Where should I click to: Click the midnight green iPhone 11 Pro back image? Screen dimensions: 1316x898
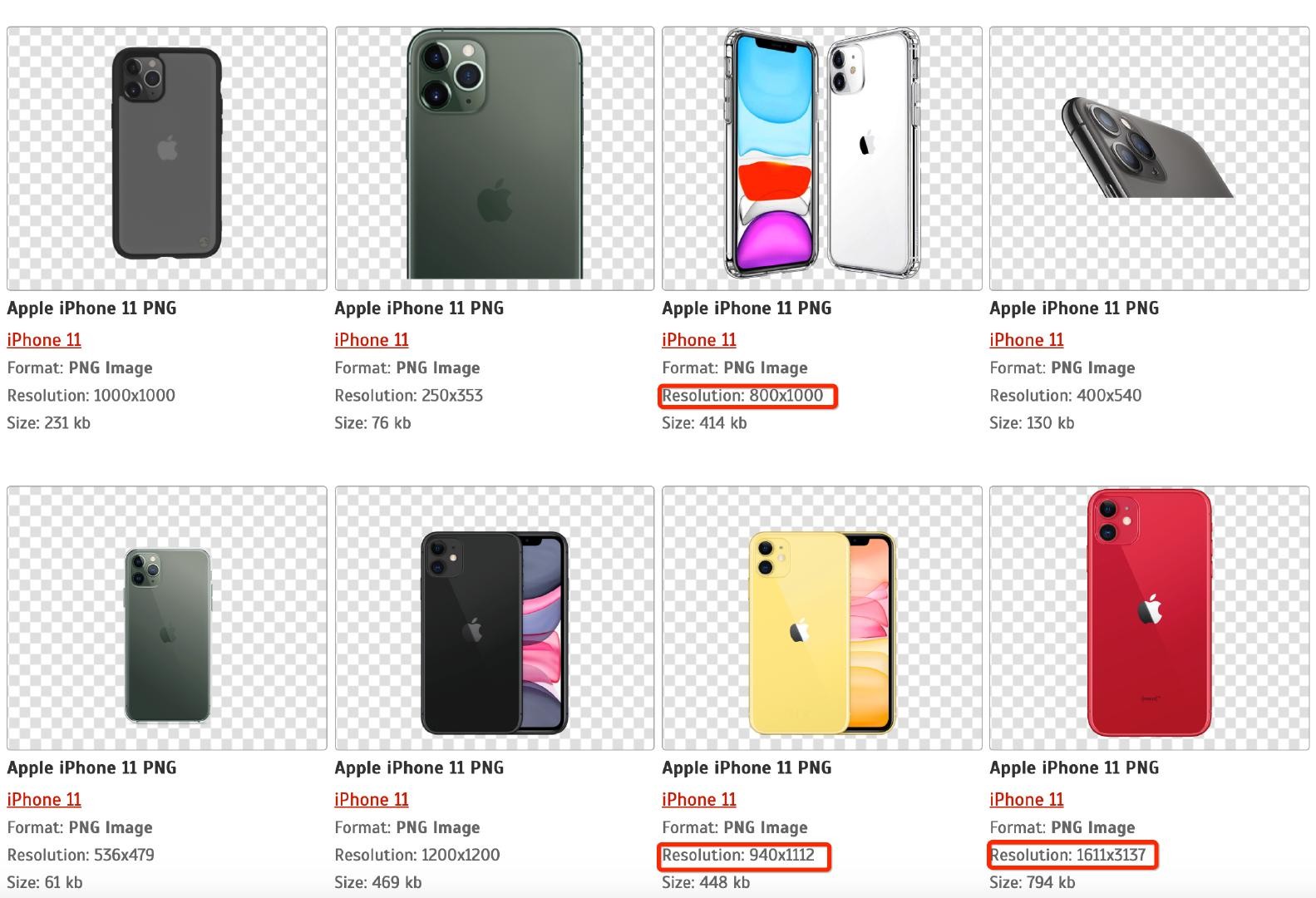(x=494, y=156)
